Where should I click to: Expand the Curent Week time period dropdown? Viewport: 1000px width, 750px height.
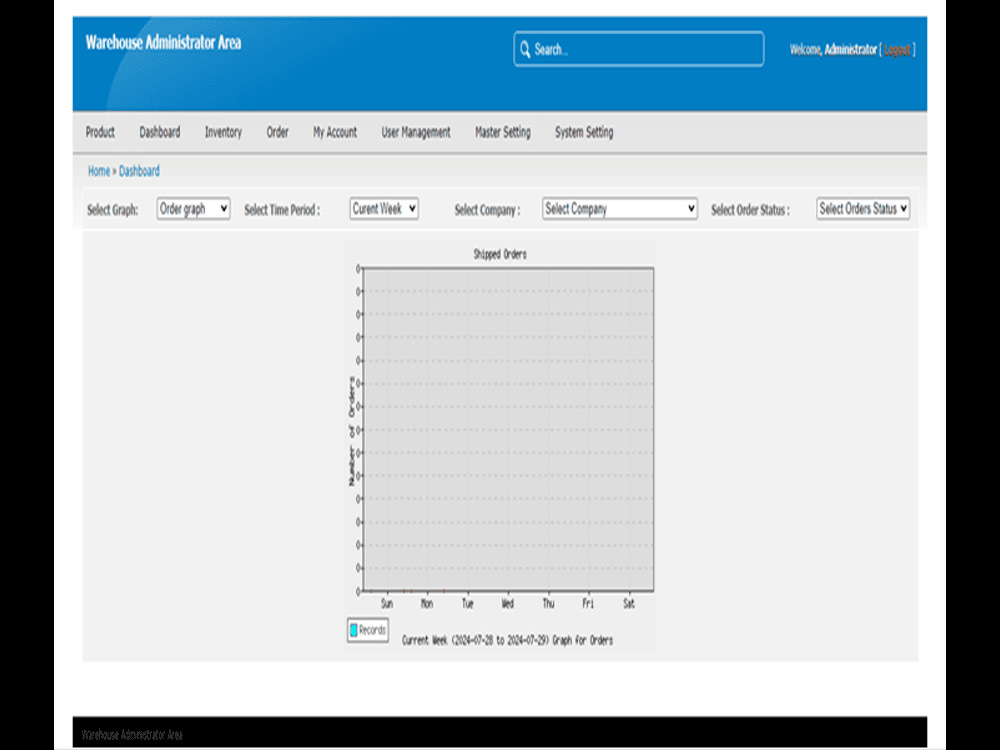click(x=384, y=209)
